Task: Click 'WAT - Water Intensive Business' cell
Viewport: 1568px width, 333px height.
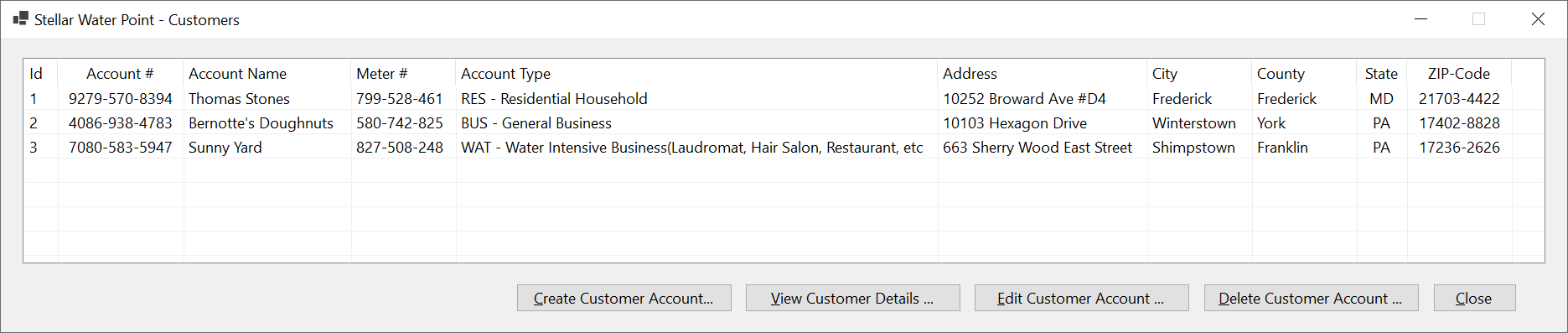Action: [691, 148]
